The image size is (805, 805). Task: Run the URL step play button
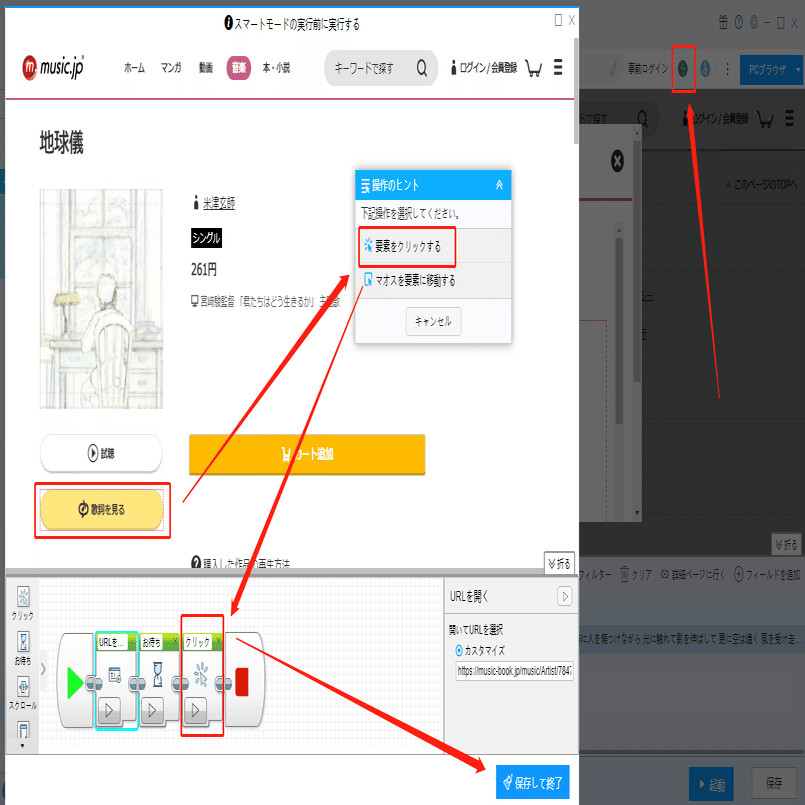(x=109, y=710)
